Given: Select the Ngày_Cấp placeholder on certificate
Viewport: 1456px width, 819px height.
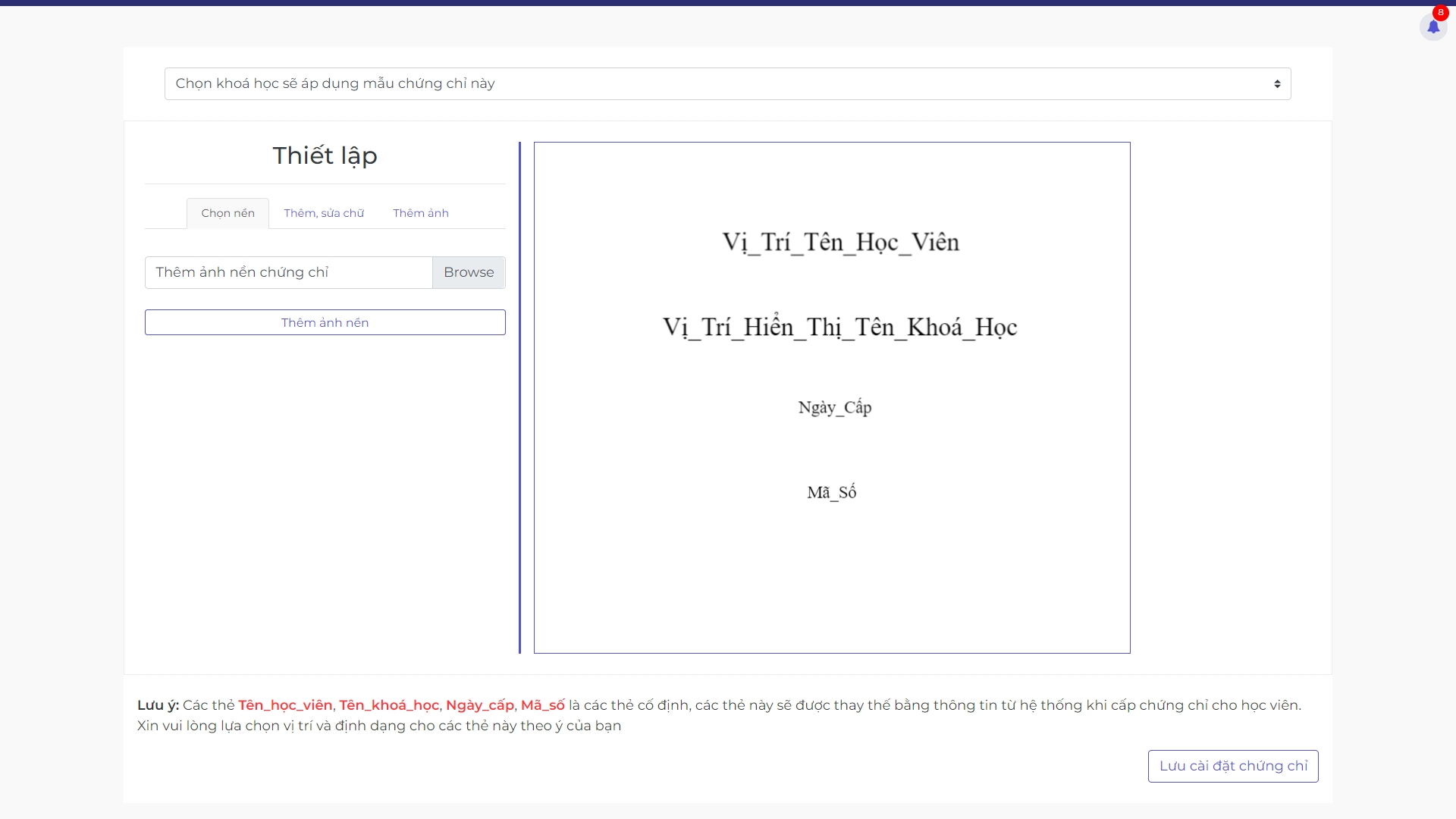Looking at the screenshot, I should point(834,407).
